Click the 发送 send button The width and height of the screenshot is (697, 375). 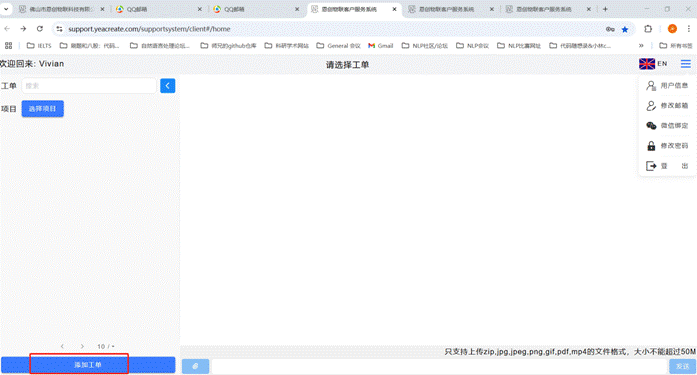[682, 366]
